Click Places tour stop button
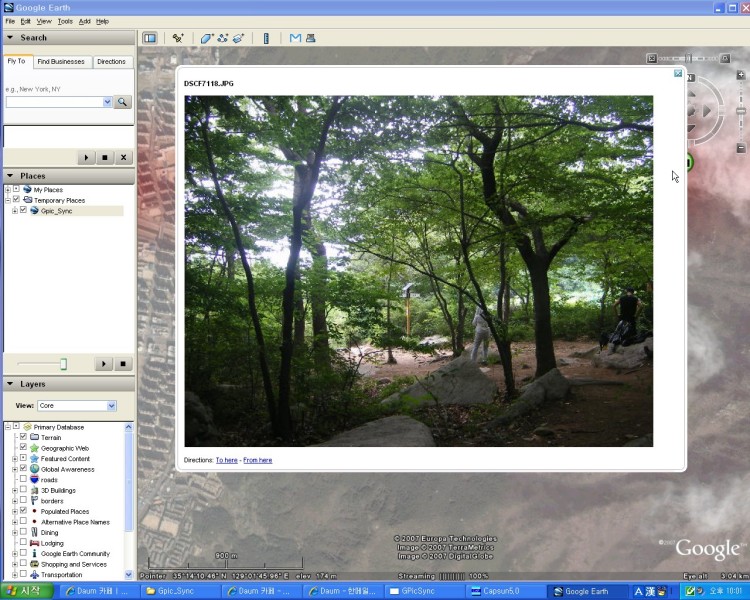750x600 pixels. [123, 364]
